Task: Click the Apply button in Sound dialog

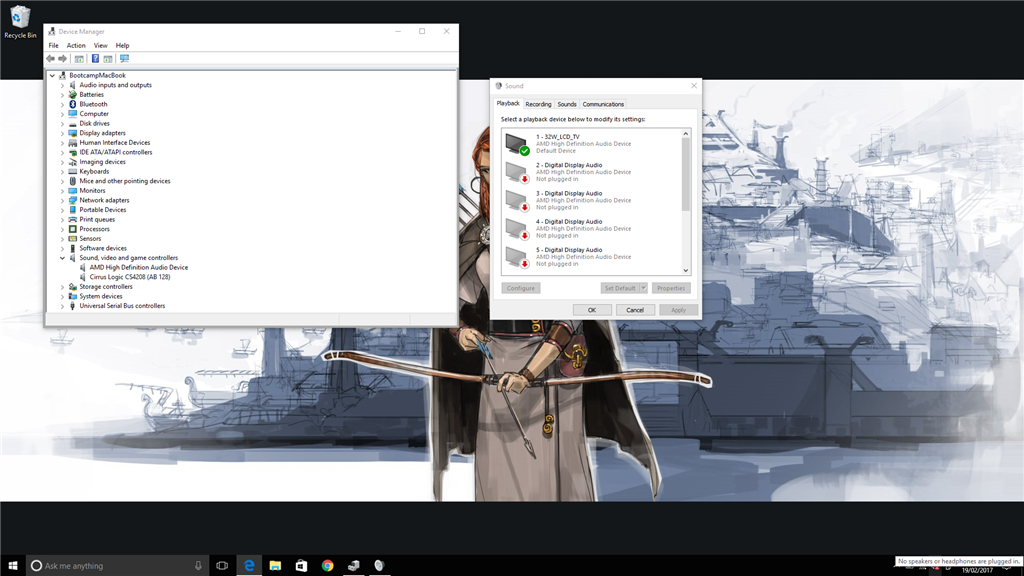Action: (x=679, y=310)
